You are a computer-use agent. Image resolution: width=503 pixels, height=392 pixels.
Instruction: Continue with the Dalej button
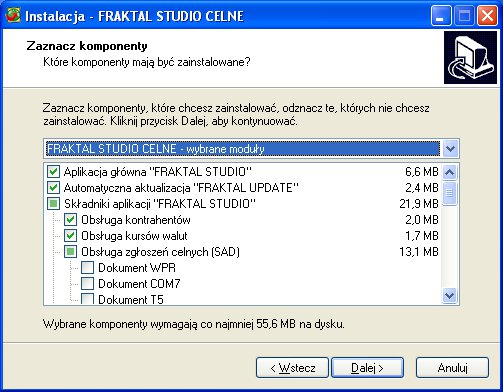(x=367, y=368)
